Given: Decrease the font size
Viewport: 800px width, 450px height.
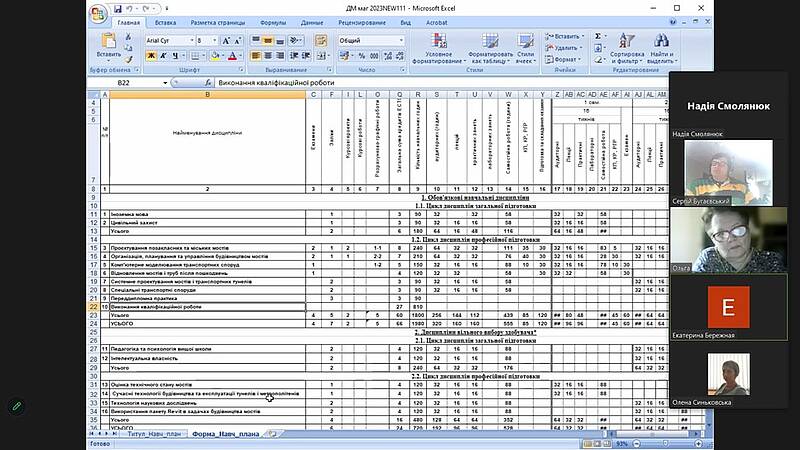Looking at the screenshot, I should click(237, 40).
